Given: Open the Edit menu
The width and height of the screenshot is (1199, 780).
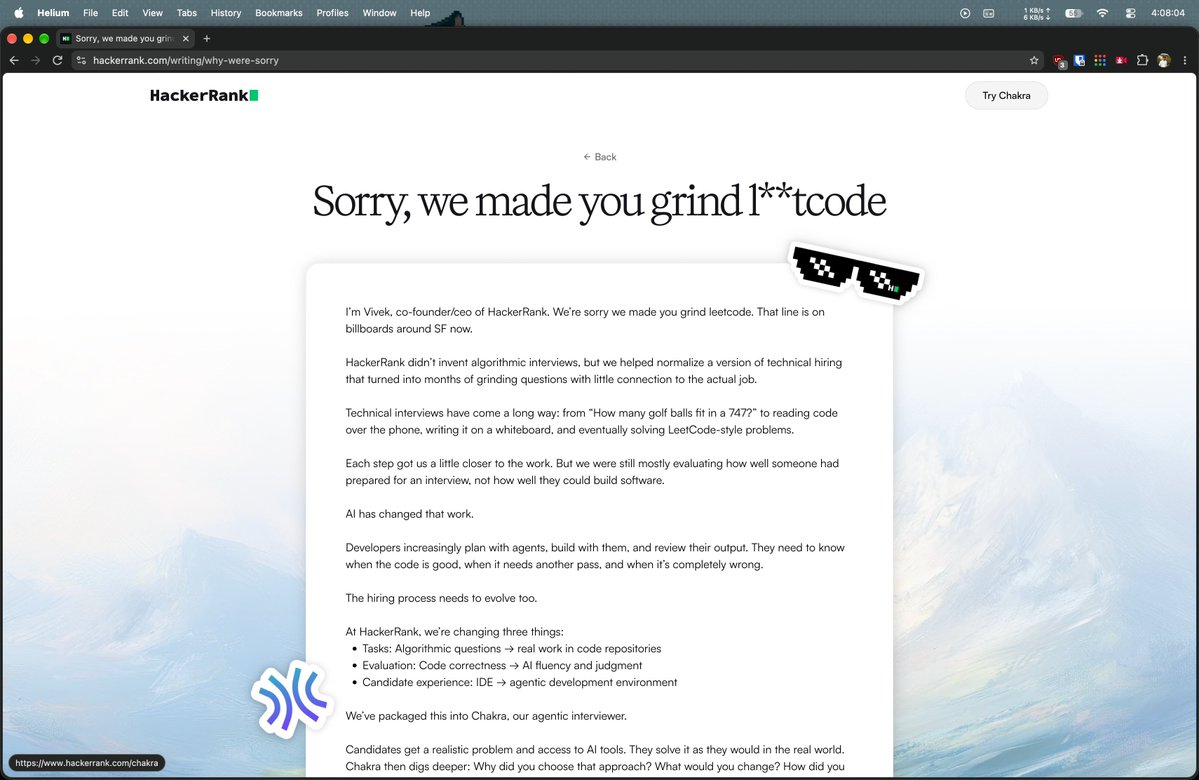Looking at the screenshot, I should (120, 13).
